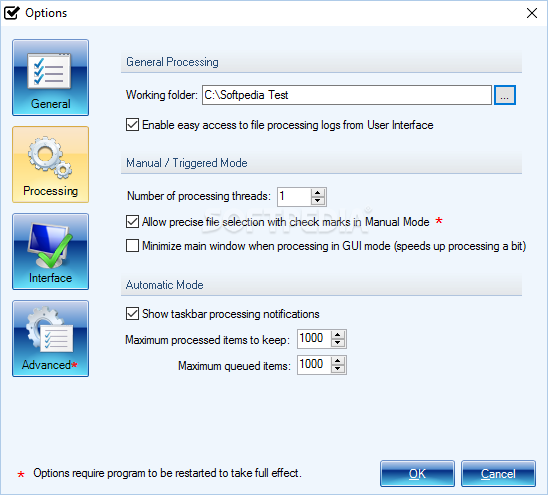Click the Automatic Mode section header
The image size is (548, 495).
click(321, 285)
